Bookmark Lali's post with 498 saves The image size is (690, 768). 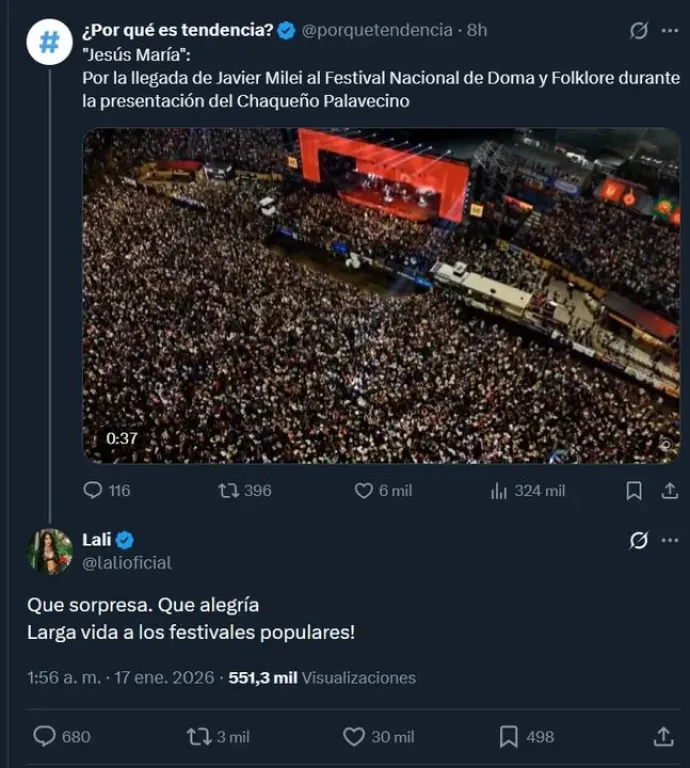tap(509, 736)
